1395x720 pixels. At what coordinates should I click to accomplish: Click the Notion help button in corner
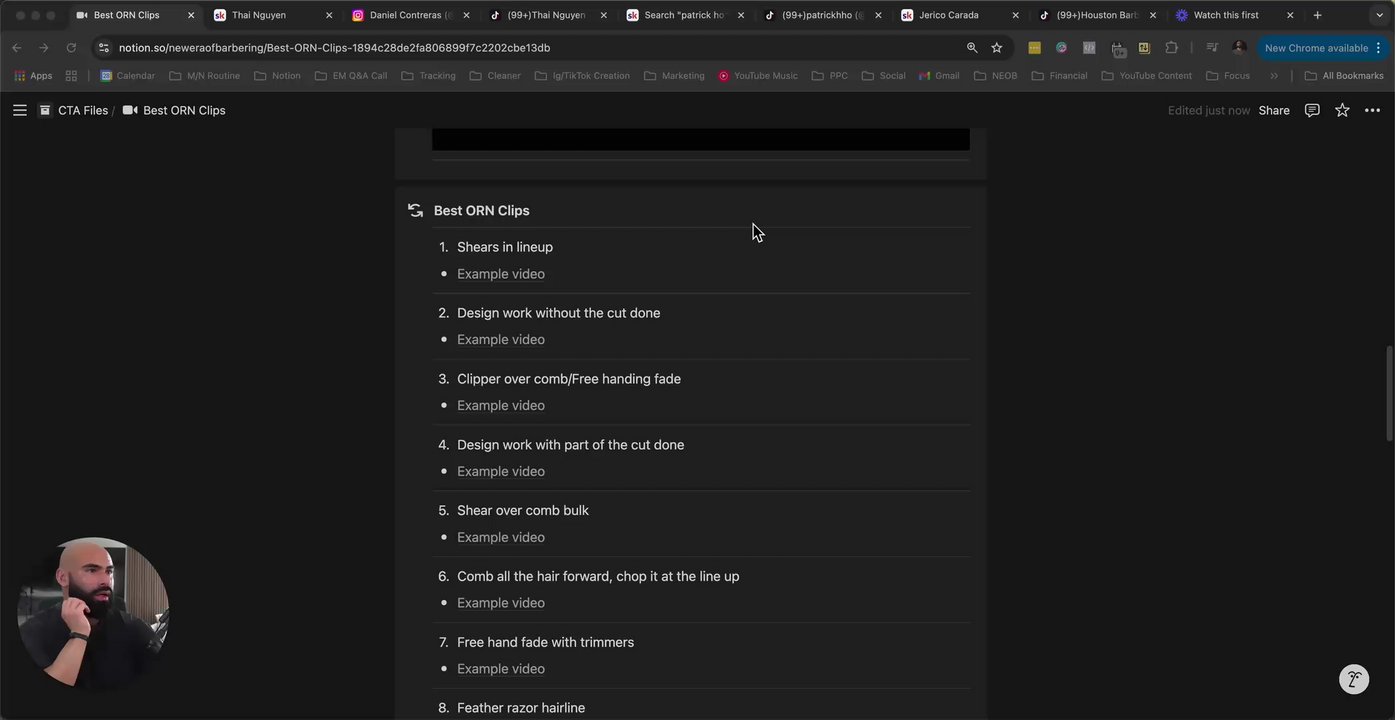coord(1354,679)
